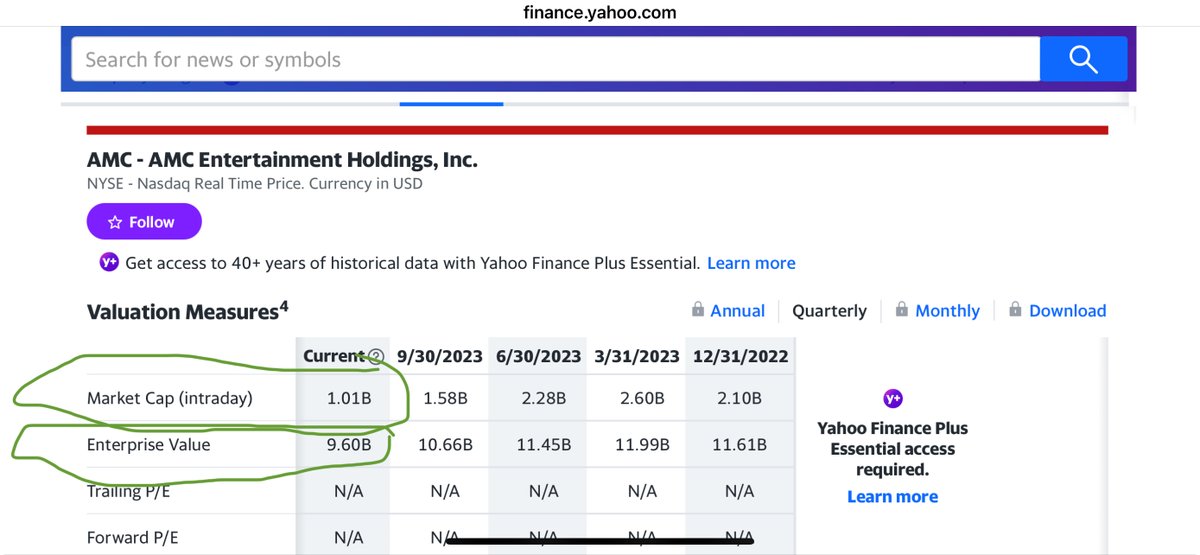Viewport: 1200px width, 555px height.
Task: Click market cap value 2.28B
Action: point(544,398)
